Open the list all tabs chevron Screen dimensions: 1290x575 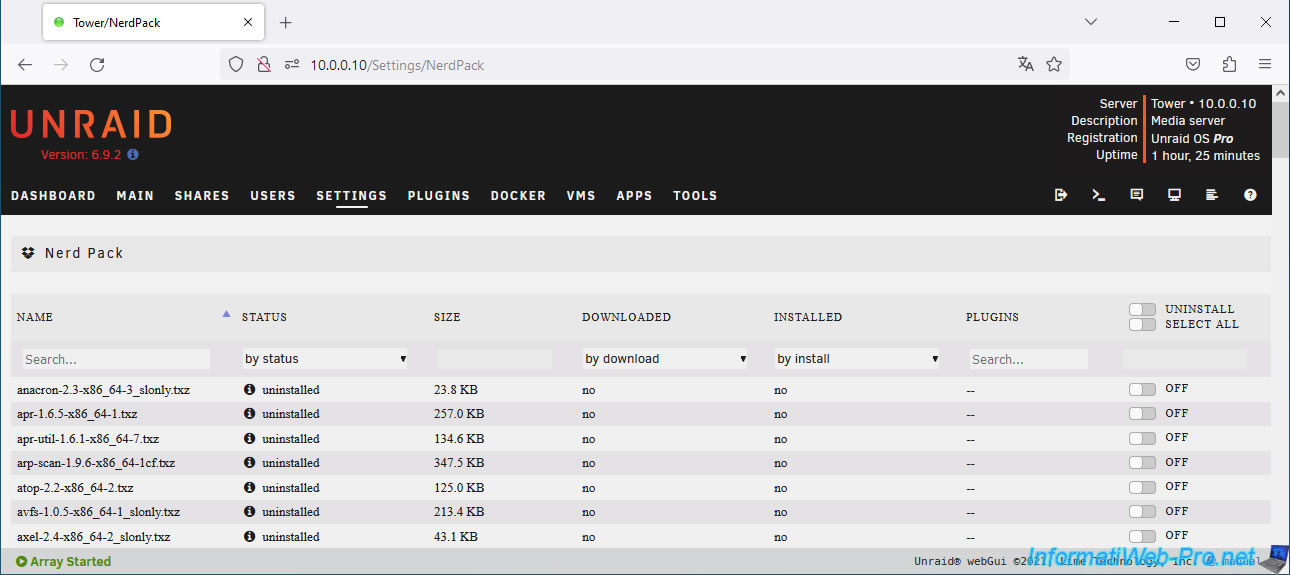tap(1091, 22)
